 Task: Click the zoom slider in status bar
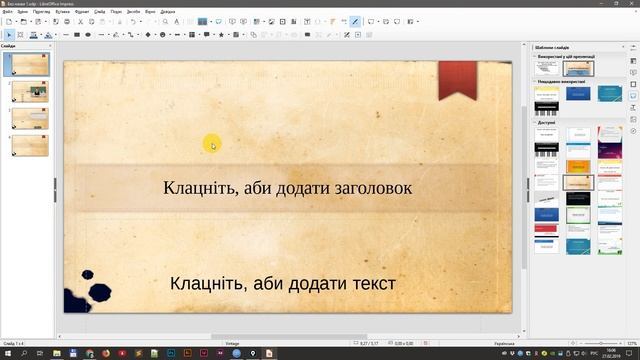coord(601,343)
